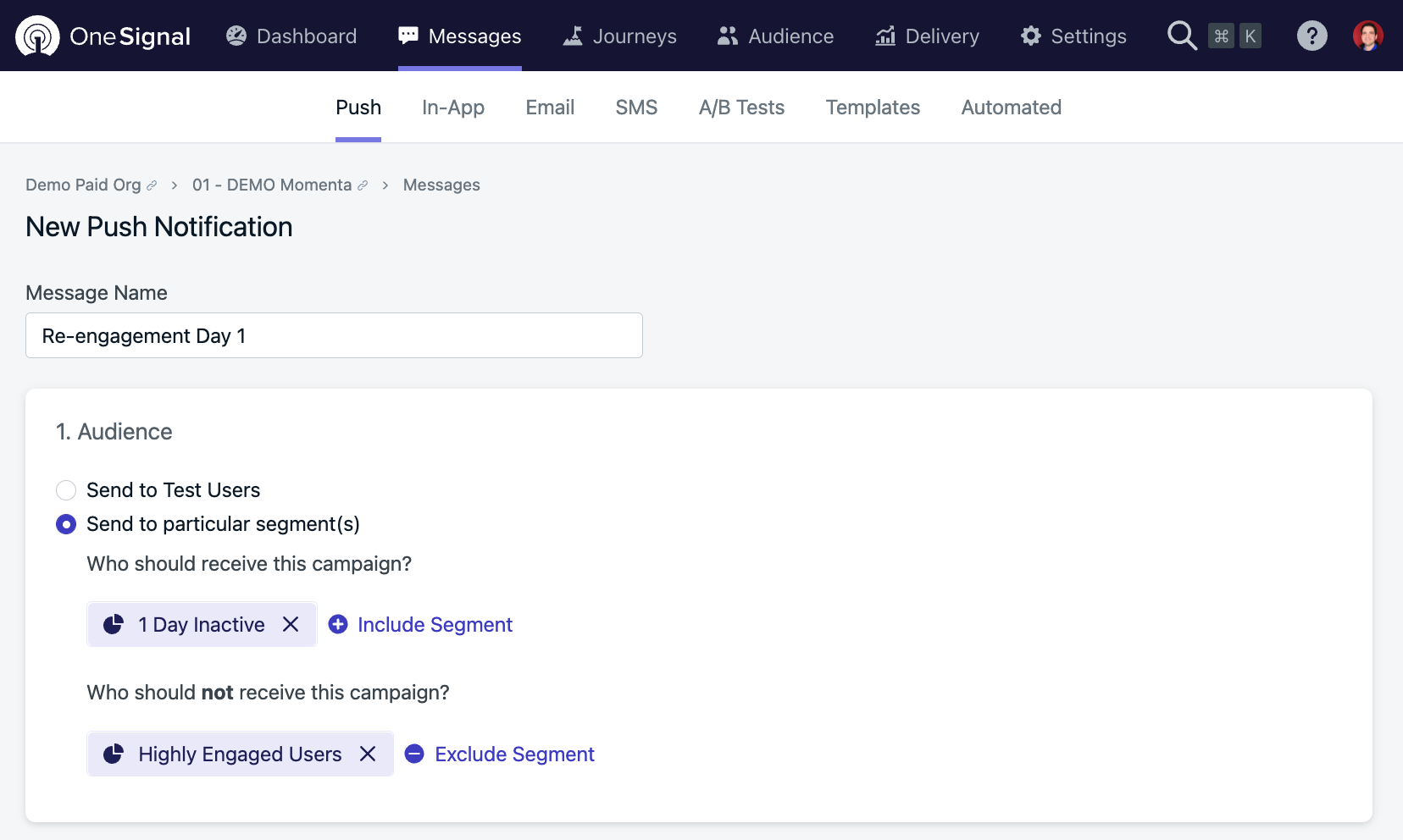The height and width of the screenshot is (840, 1403).
Task: Click the Journeys flag icon
Action: pyautogui.click(x=573, y=36)
